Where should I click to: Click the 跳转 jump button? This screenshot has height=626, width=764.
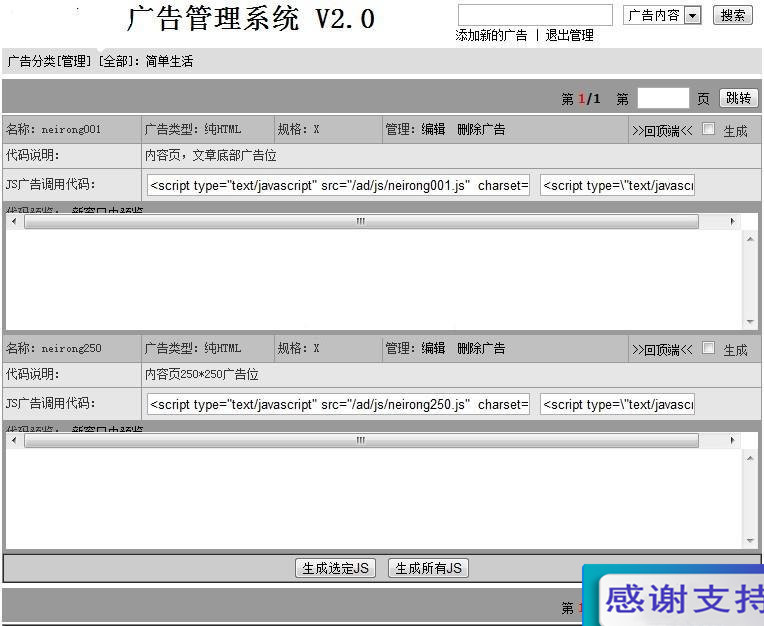pyautogui.click(x=739, y=98)
